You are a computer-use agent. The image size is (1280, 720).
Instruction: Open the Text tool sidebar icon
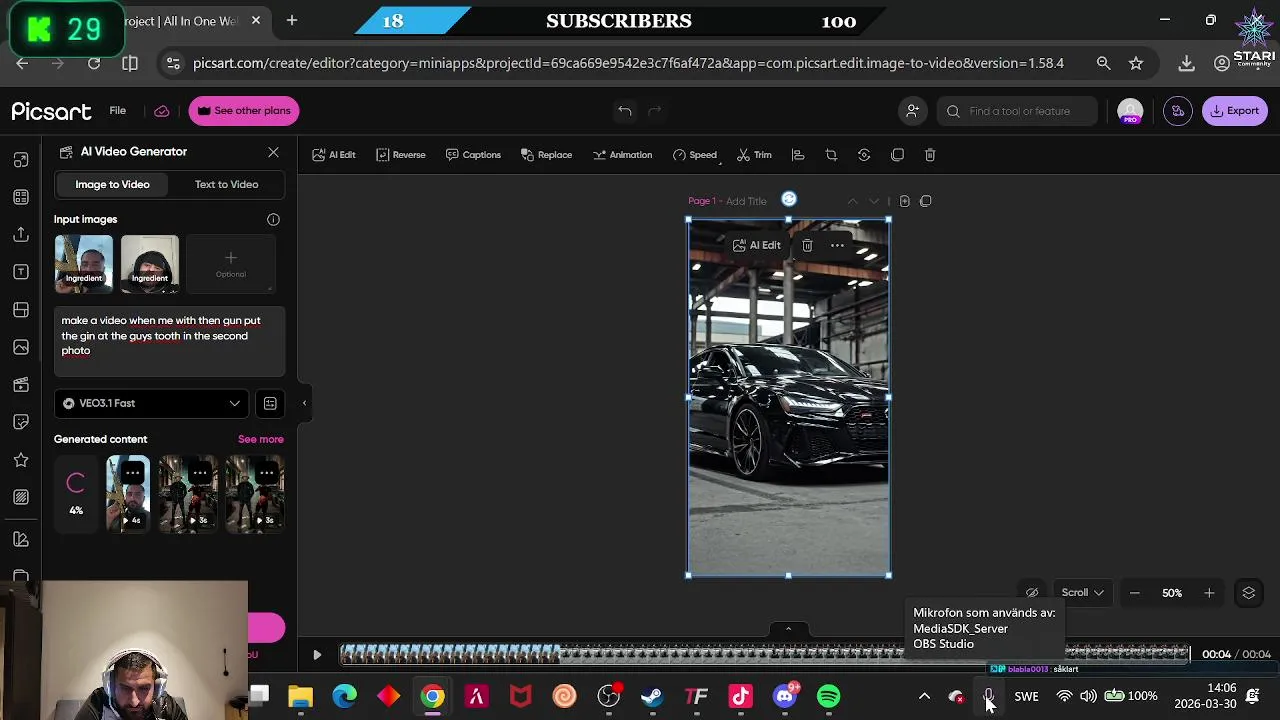21,272
